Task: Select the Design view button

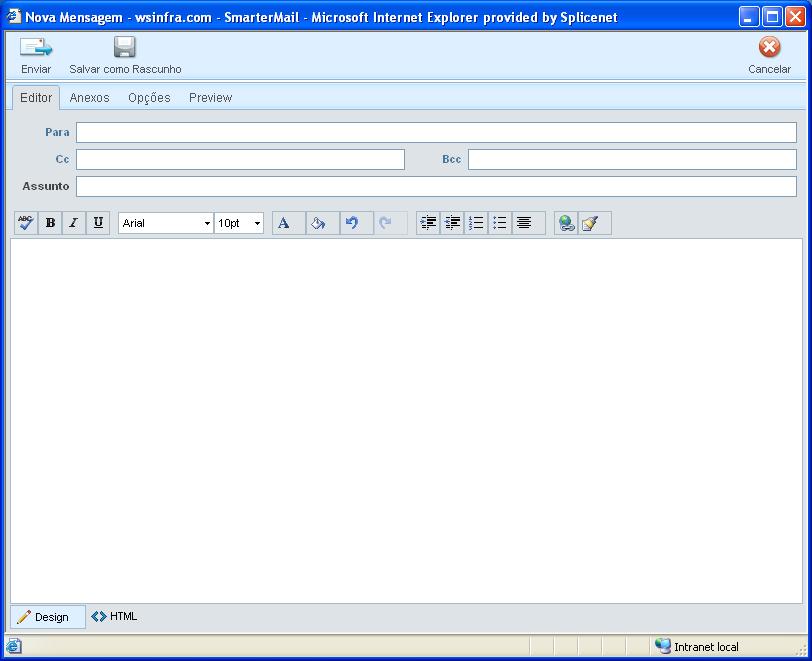Action: 44,617
